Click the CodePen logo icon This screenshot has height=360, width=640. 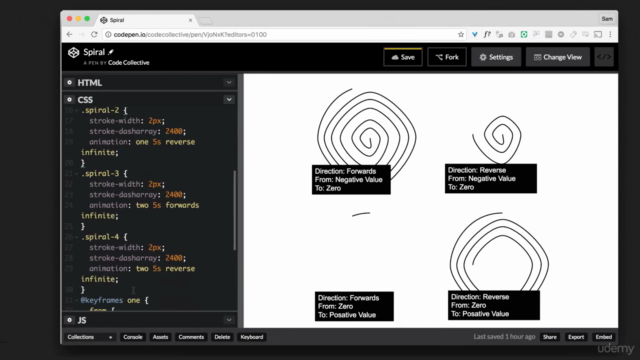(73, 53)
